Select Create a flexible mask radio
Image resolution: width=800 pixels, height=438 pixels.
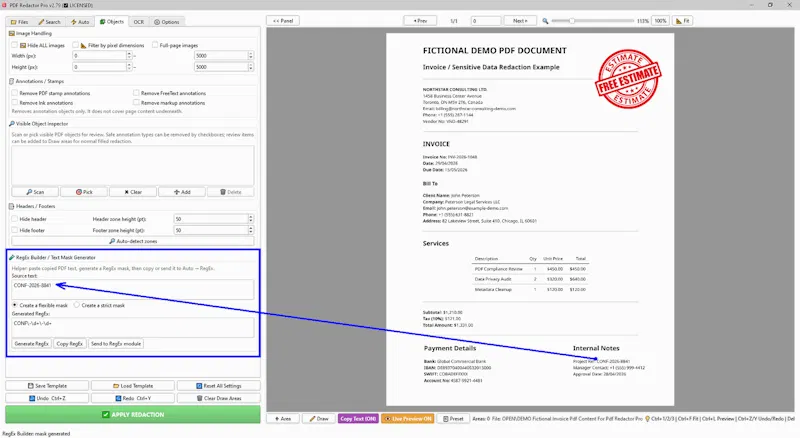coord(15,305)
